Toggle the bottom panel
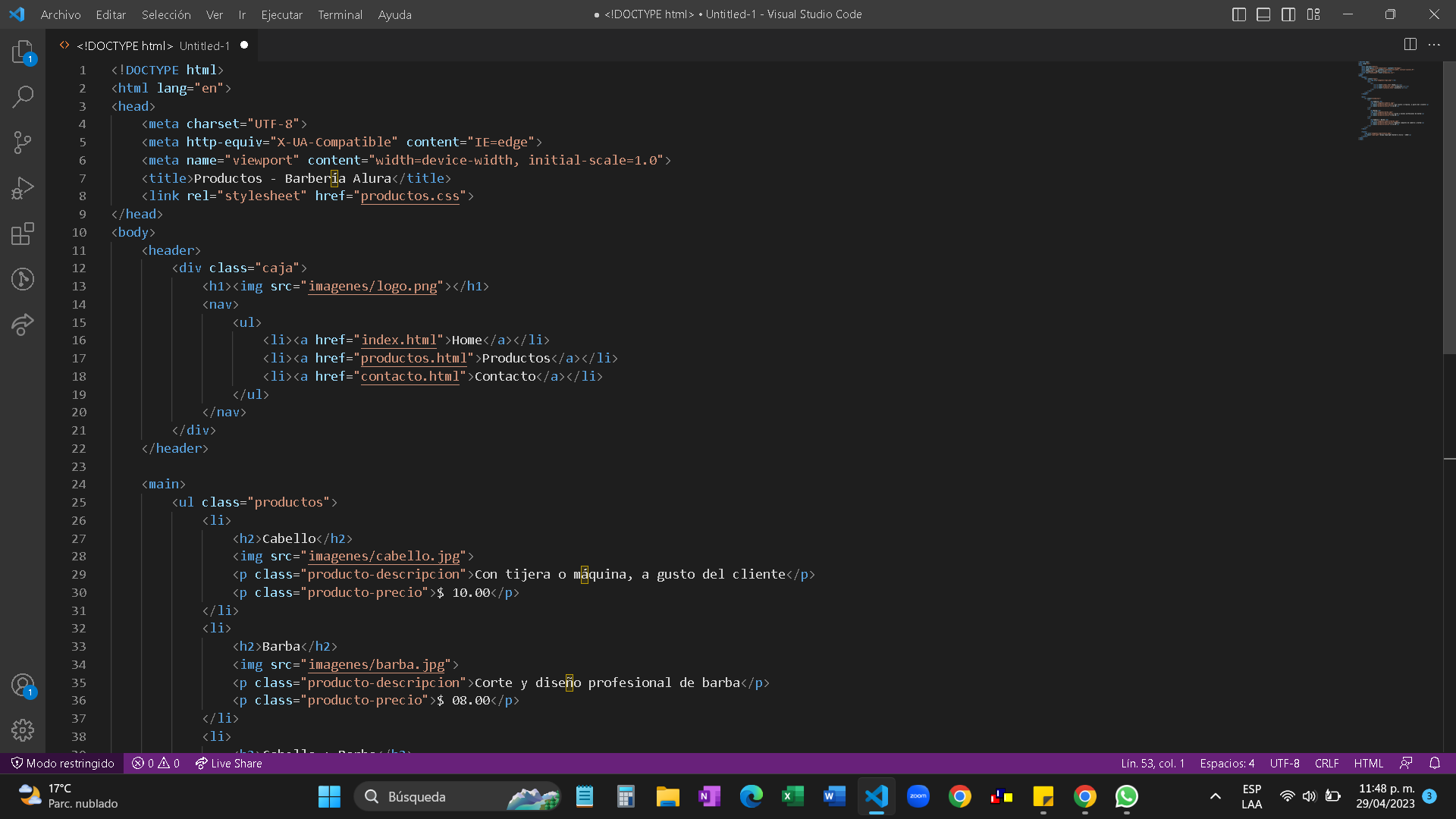Image resolution: width=1456 pixels, height=819 pixels. click(1263, 14)
